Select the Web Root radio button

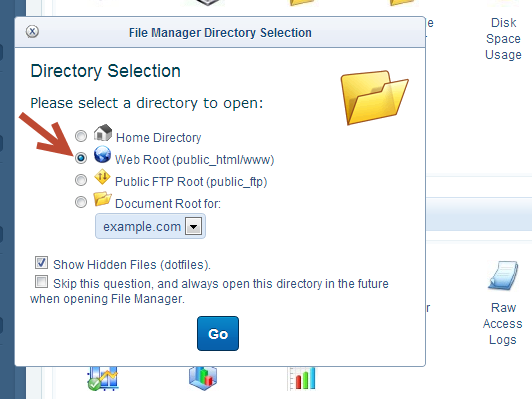click(81, 158)
